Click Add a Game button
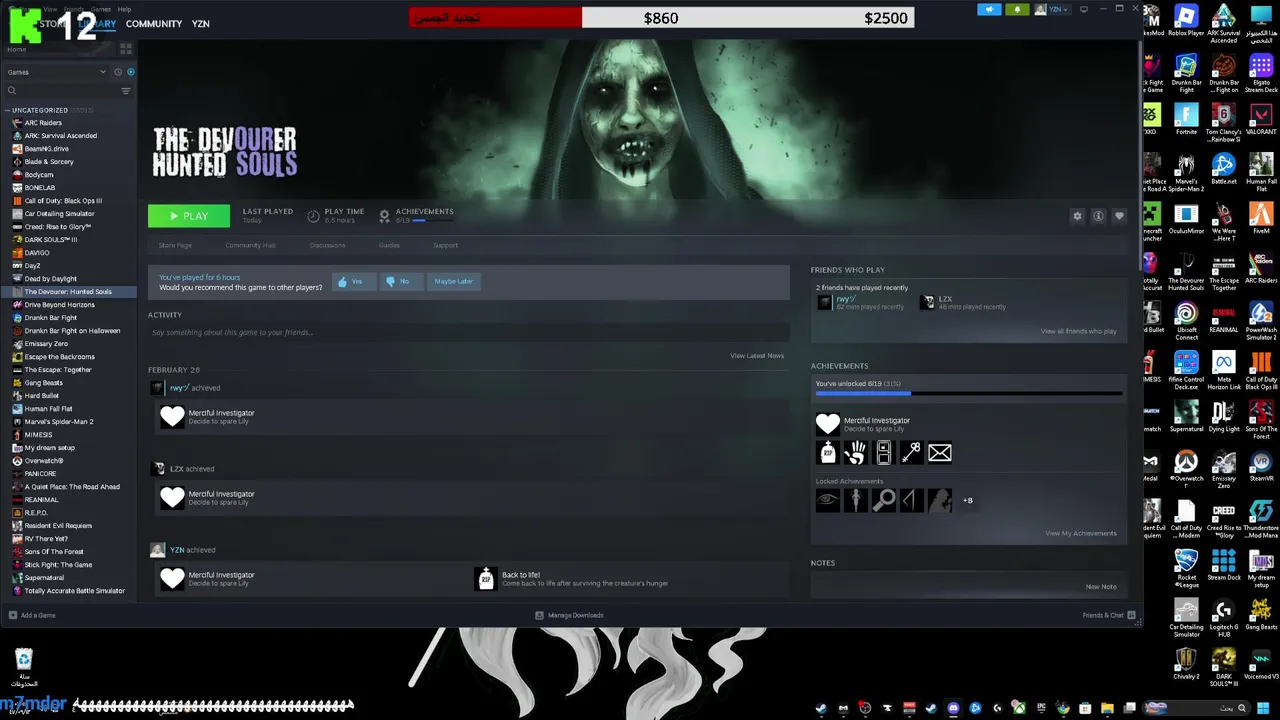 pyautogui.click(x=32, y=616)
